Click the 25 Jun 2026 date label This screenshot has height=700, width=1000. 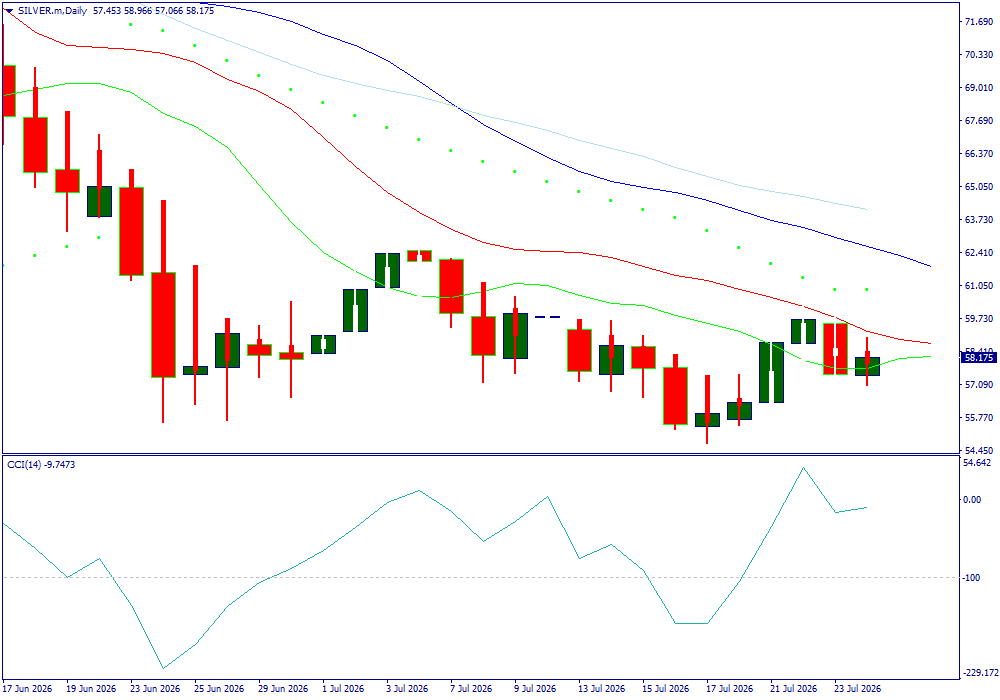tap(219, 689)
